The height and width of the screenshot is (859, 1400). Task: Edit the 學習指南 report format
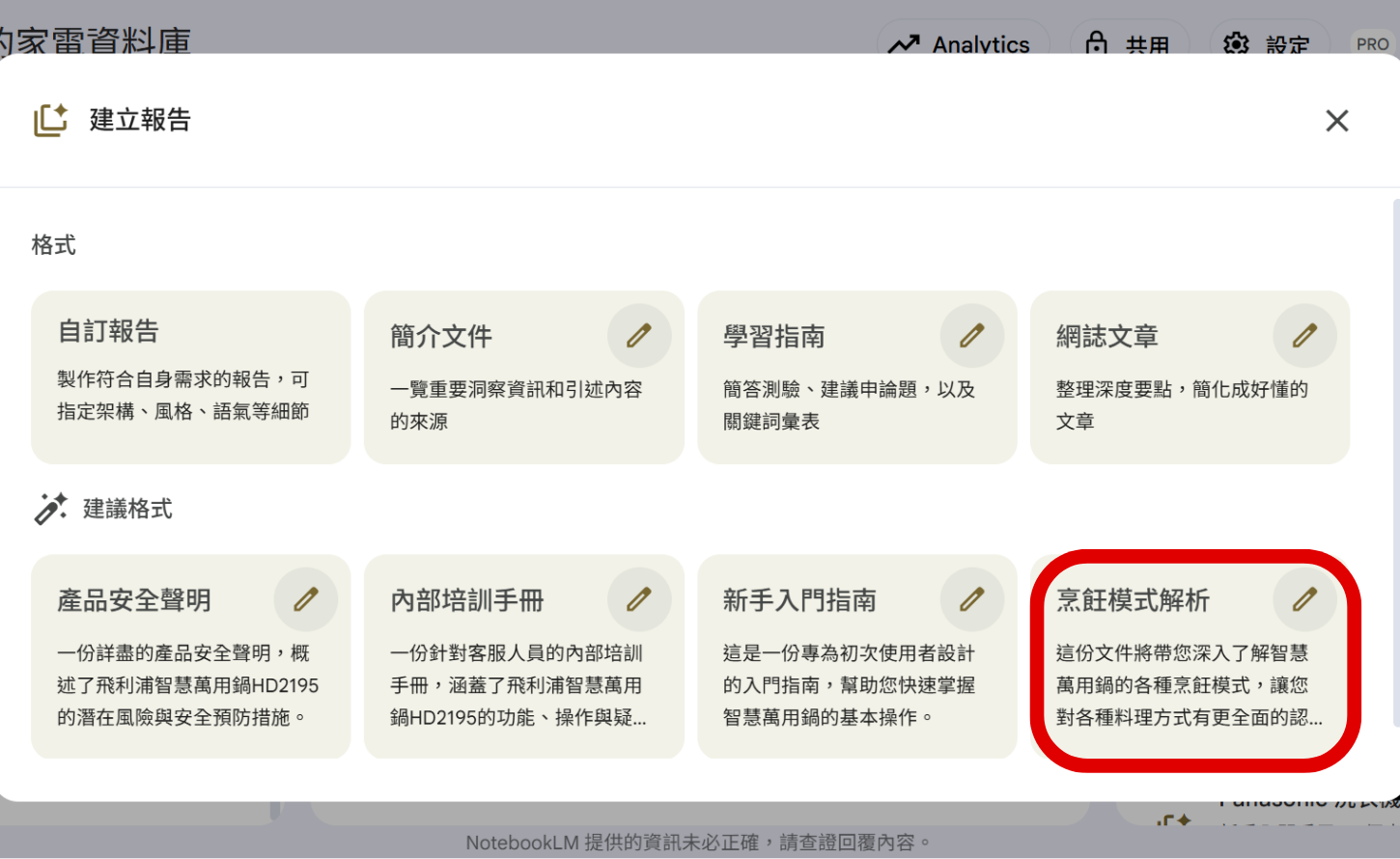[x=972, y=335]
